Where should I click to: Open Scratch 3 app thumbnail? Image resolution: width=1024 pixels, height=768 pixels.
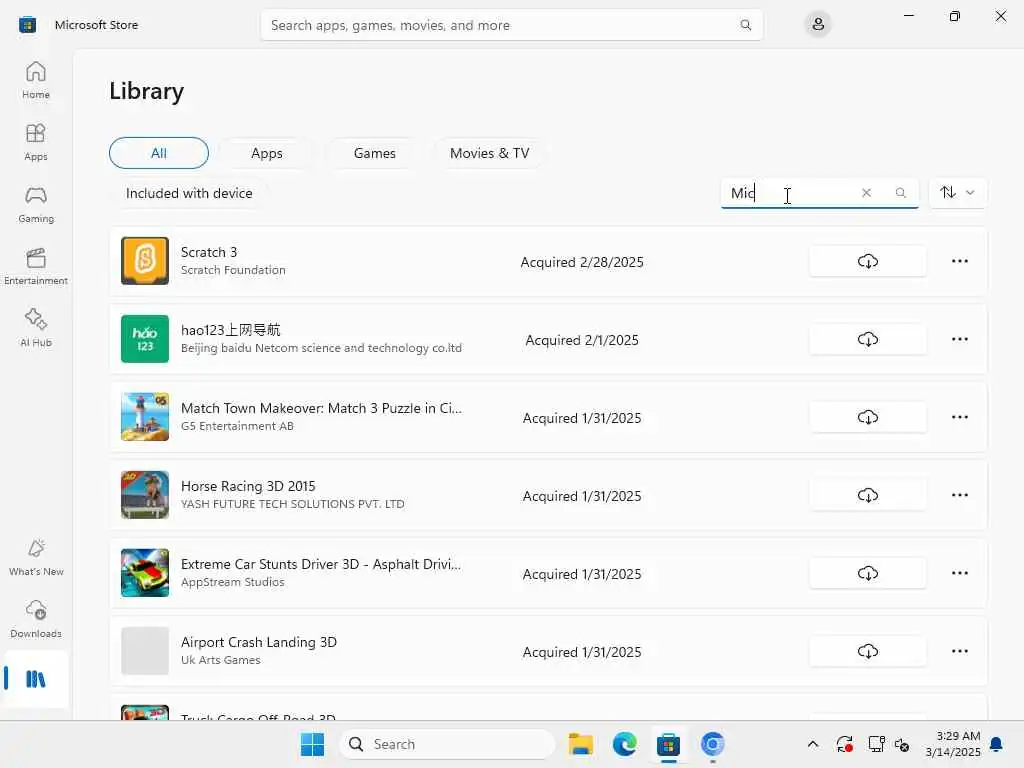coord(145,261)
